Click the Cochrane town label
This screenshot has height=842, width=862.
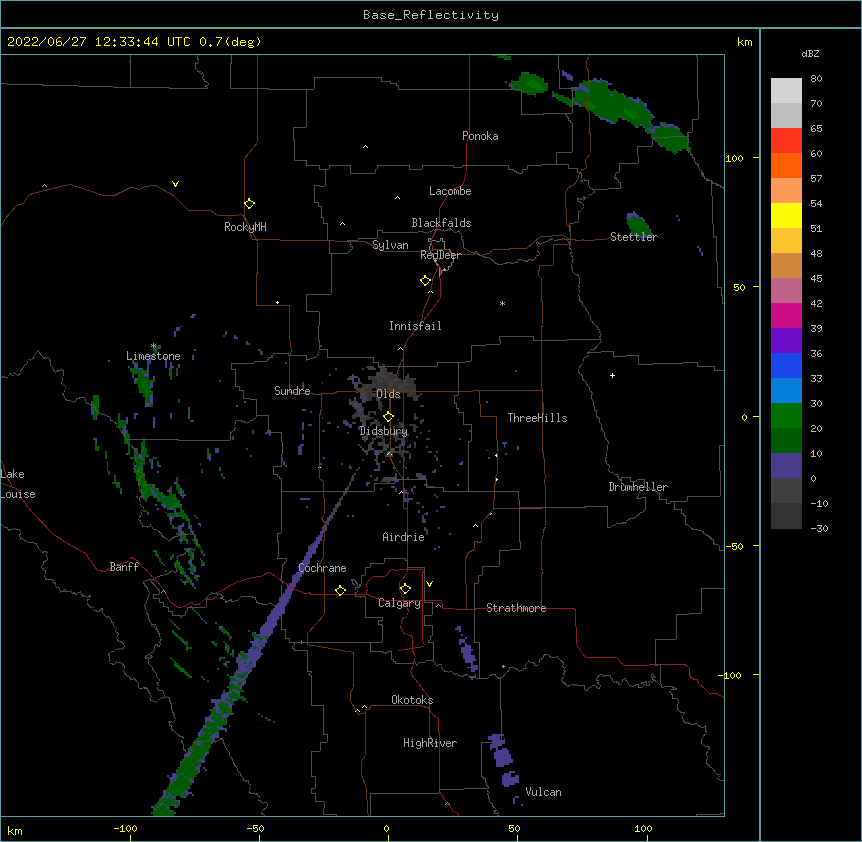[322, 568]
